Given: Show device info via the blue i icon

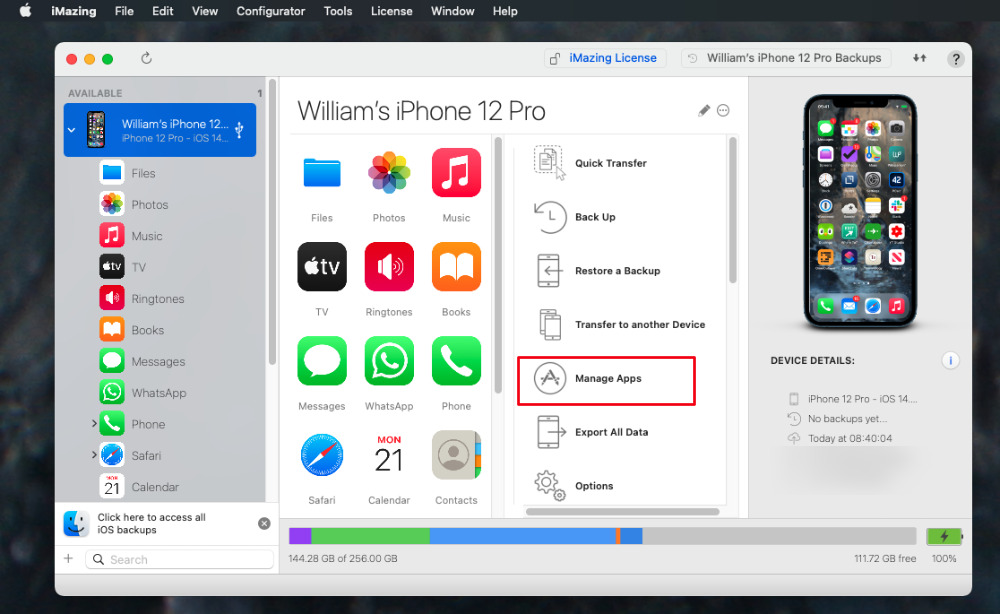Looking at the screenshot, I should (950, 360).
